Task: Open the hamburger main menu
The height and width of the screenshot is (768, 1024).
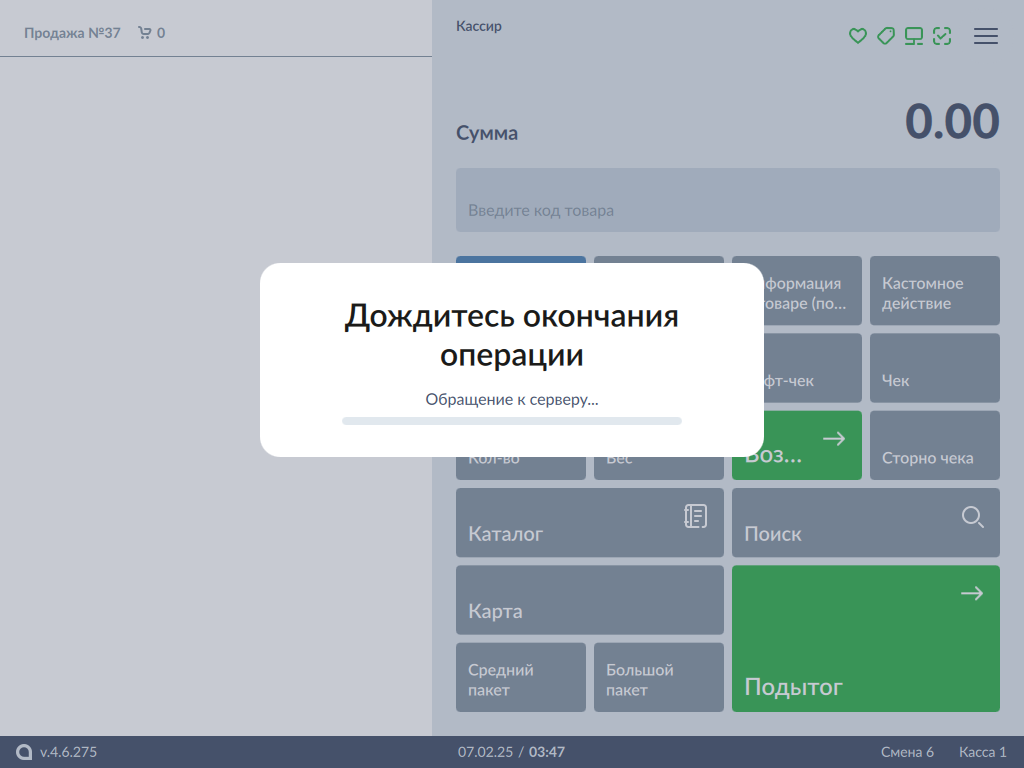Action: click(986, 36)
